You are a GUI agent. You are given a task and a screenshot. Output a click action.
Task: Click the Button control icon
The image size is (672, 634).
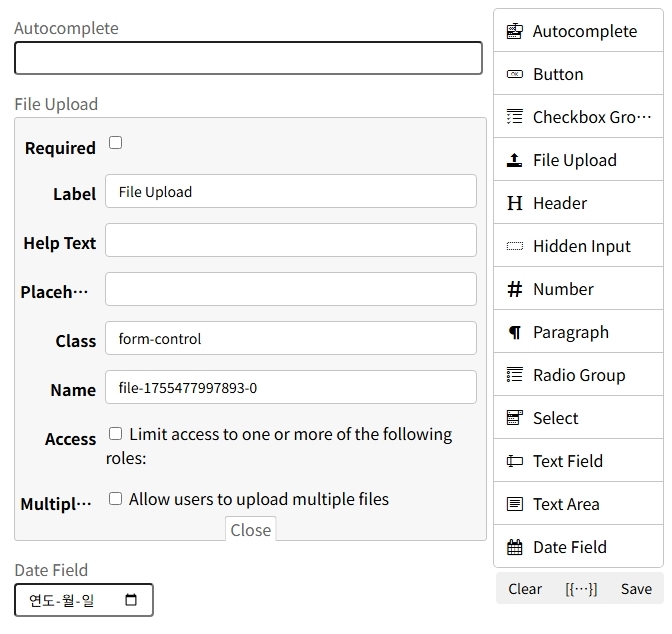coord(514,74)
